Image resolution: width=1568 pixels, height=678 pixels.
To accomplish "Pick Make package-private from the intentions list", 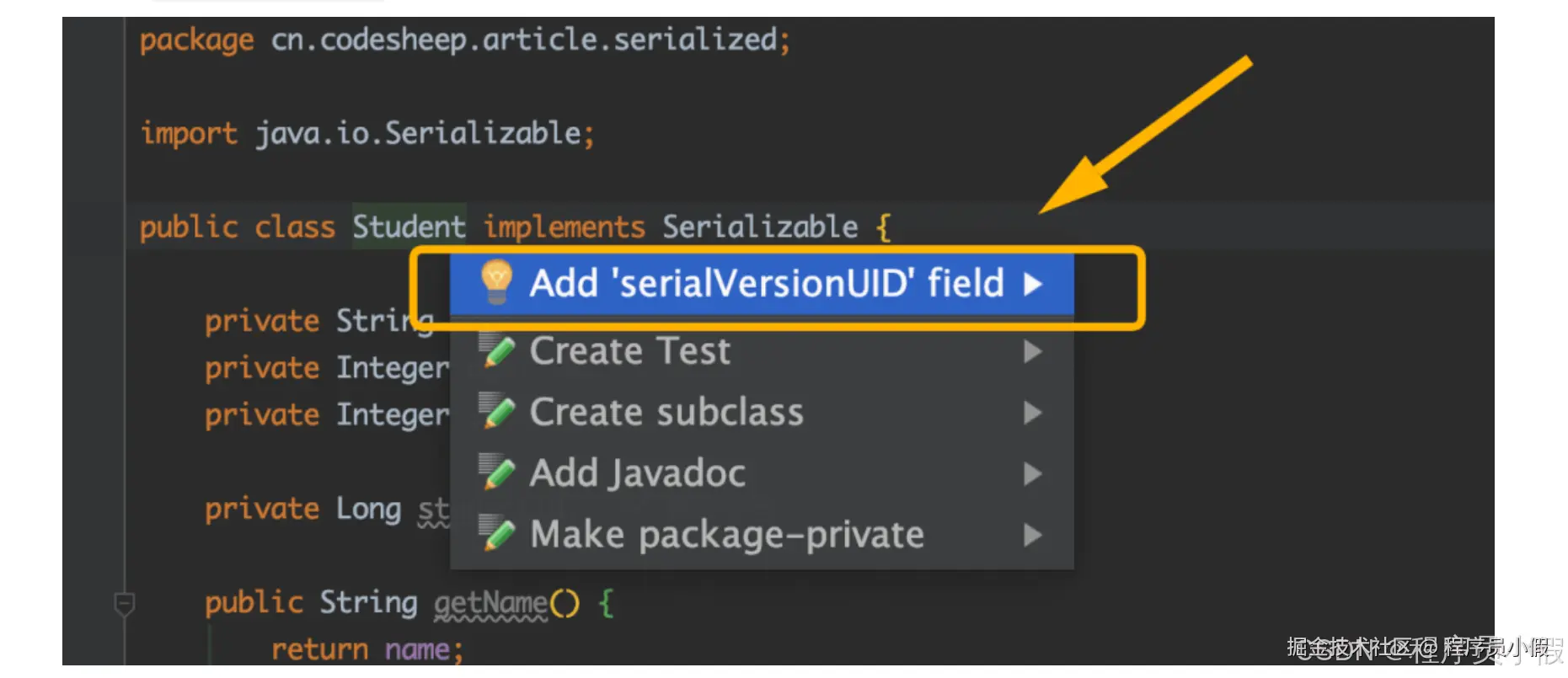I will click(x=726, y=535).
